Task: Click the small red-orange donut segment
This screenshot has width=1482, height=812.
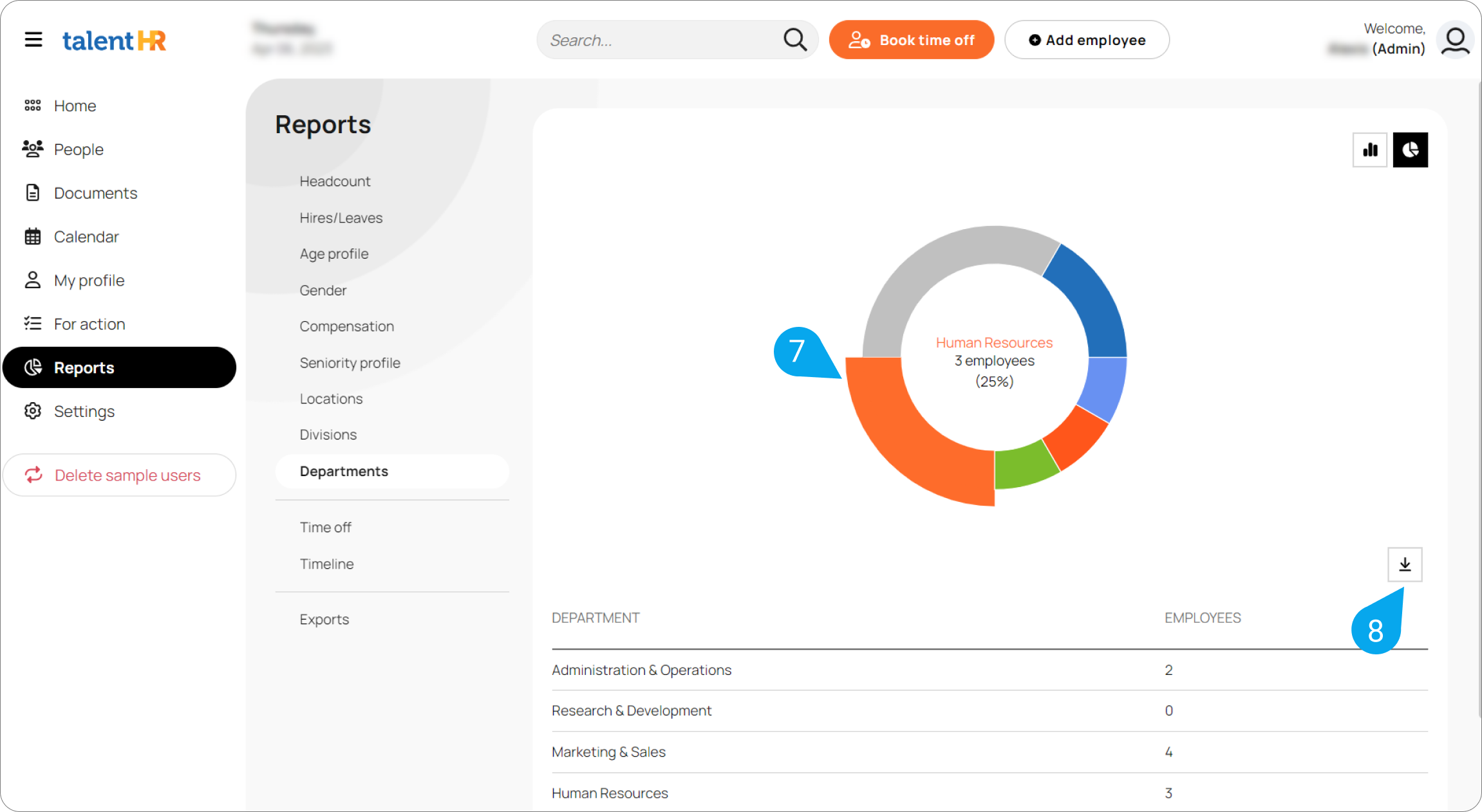Action: click(x=1076, y=439)
